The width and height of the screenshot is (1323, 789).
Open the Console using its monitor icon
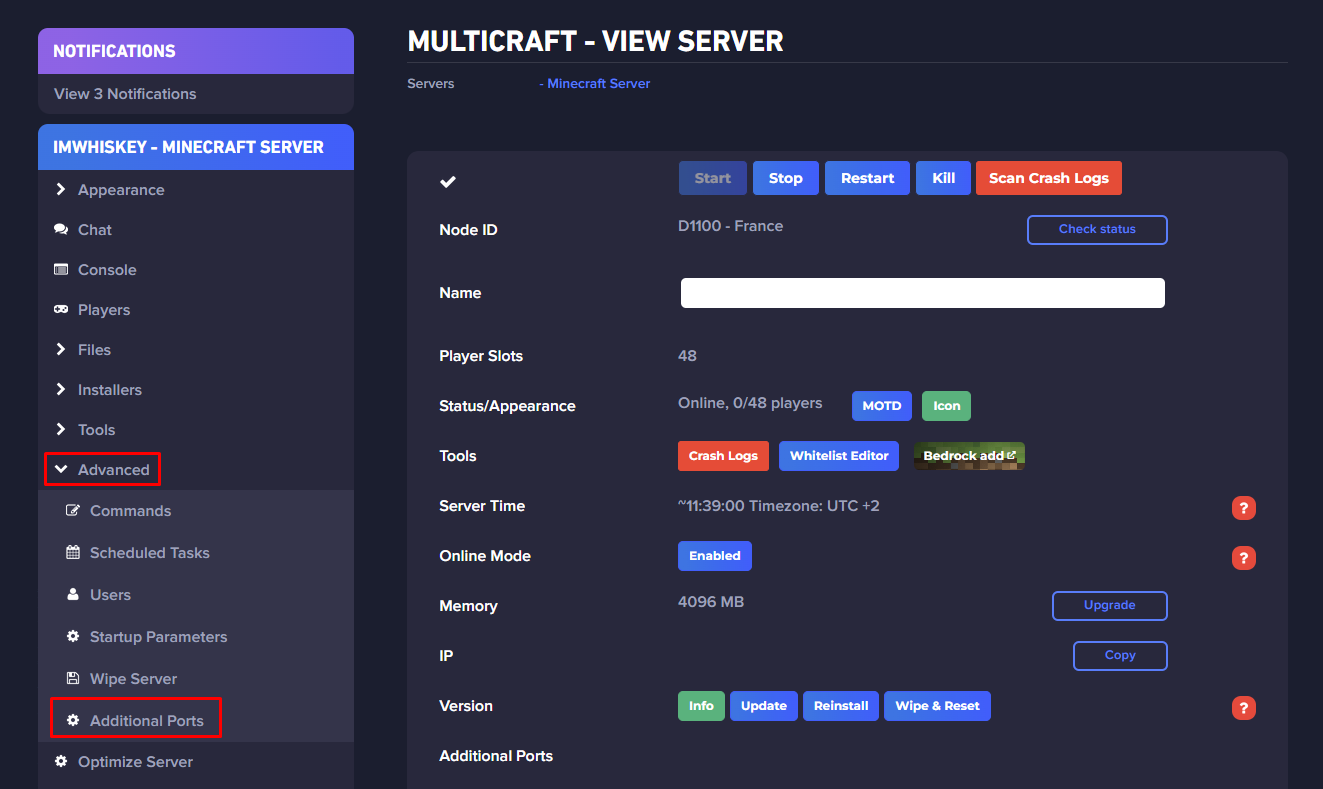coord(62,269)
